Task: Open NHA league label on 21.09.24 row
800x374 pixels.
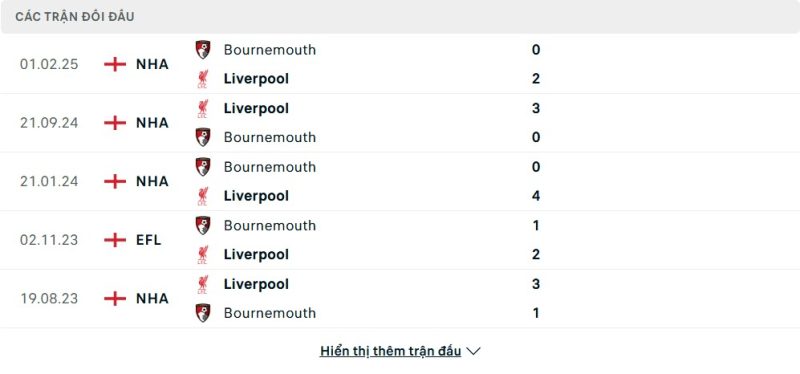Action: [x=152, y=123]
